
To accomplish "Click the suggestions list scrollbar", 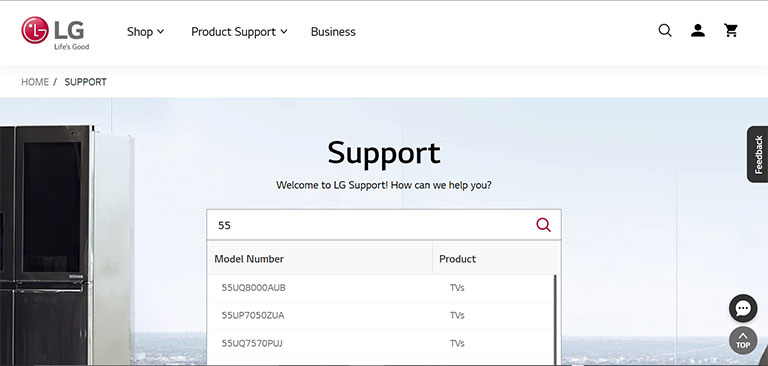I will click(555, 319).
